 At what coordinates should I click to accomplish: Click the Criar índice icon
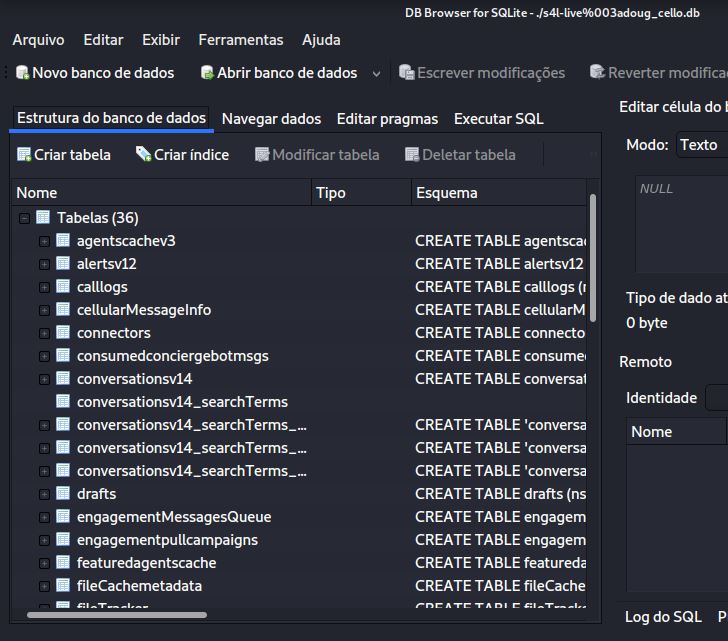click(x=144, y=155)
